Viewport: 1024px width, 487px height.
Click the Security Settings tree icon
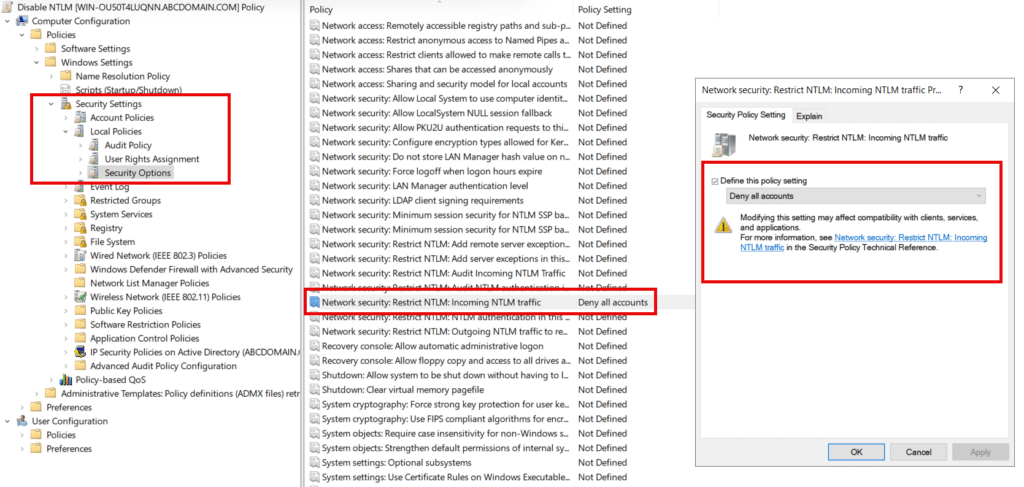coord(65,104)
